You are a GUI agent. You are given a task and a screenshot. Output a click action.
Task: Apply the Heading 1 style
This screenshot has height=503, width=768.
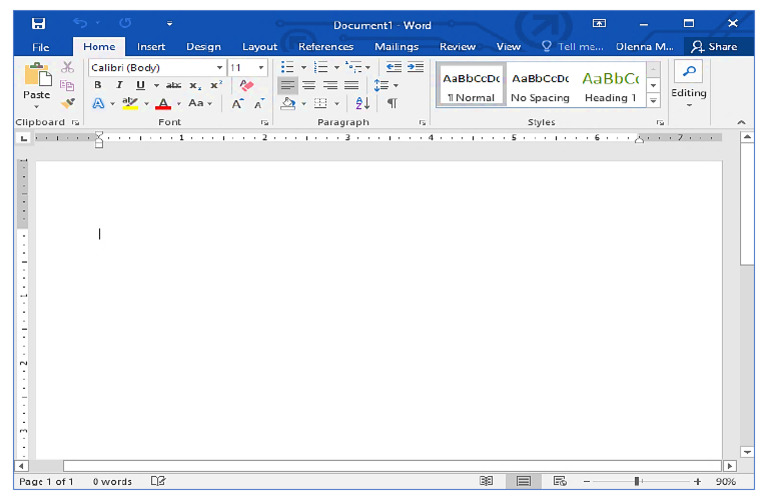[x=610, y=86]
